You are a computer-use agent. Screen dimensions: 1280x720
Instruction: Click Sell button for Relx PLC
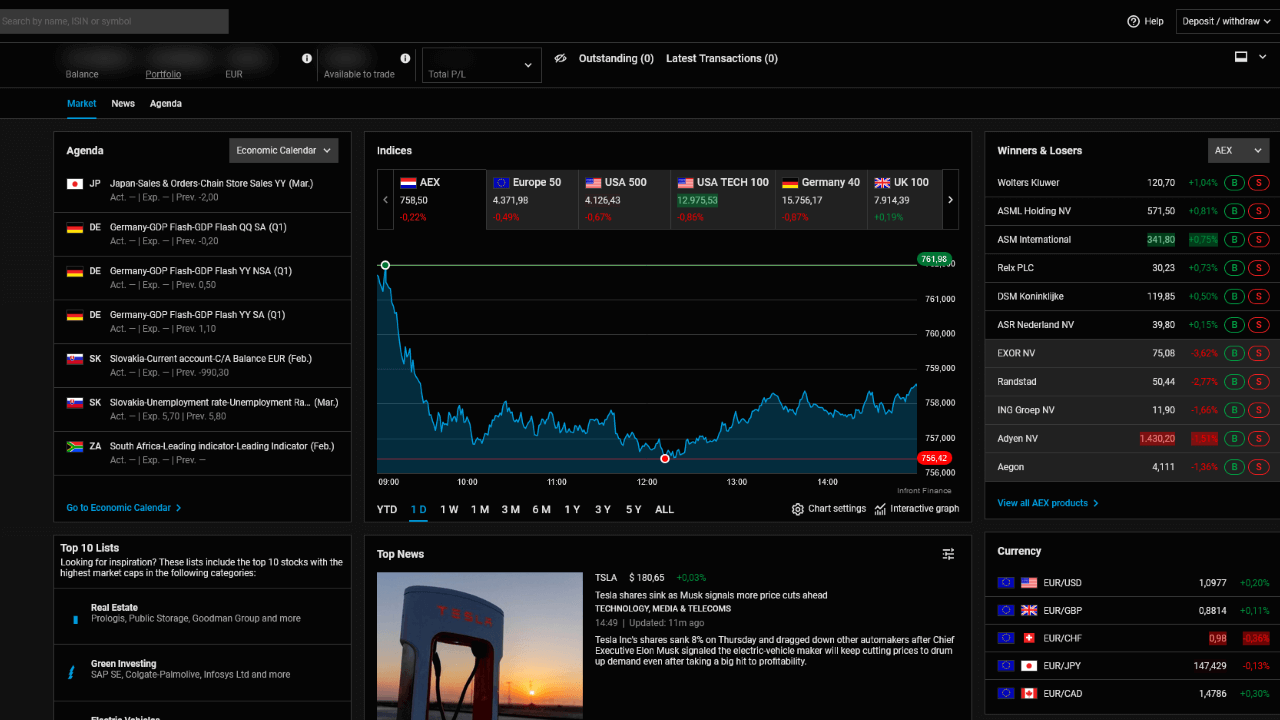pyautogui.click(x=1259, y=268)
